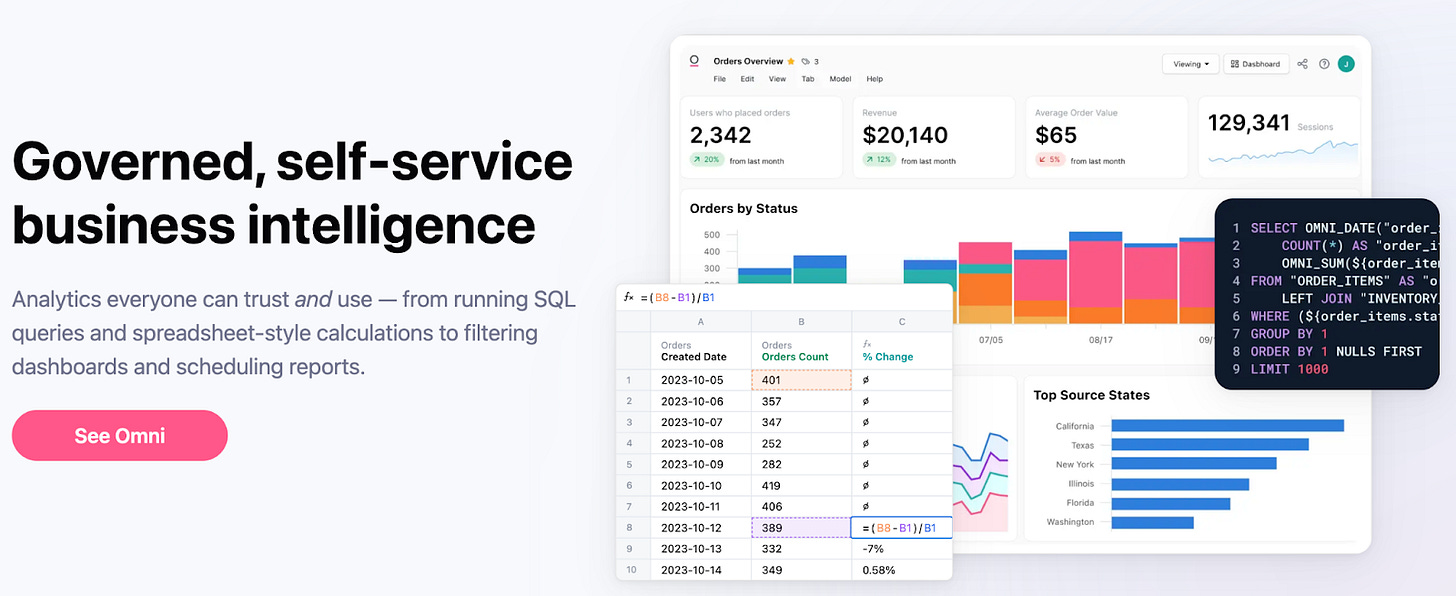Click row number 1 header
Image resolution: width=1456 pixels, height=596 pixels.
pyautogui.click(x=632, y=380)
